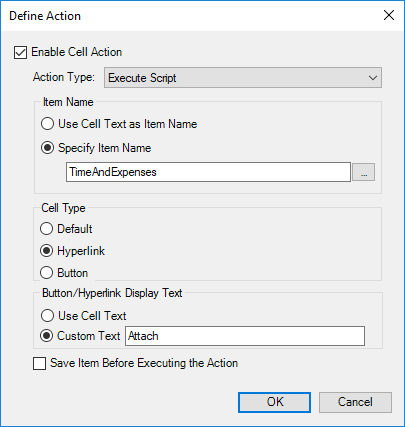Browse items with the ellipsis button
This screenshot has width=405, height=427.
pyautogui.click(x=363, y=172)
